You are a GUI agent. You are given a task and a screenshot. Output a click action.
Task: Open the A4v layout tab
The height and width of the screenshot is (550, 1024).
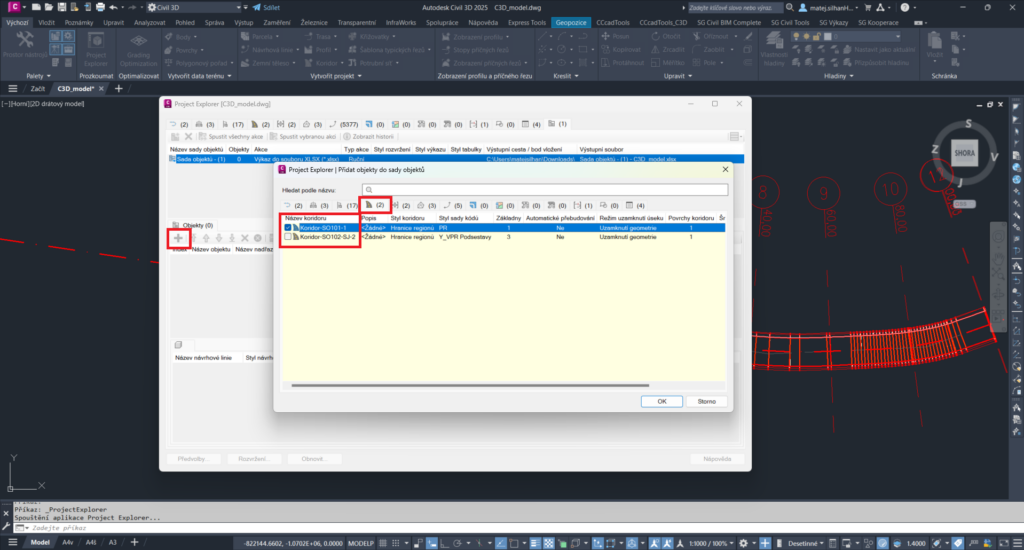pyautogui.click(x=68, y=542)
